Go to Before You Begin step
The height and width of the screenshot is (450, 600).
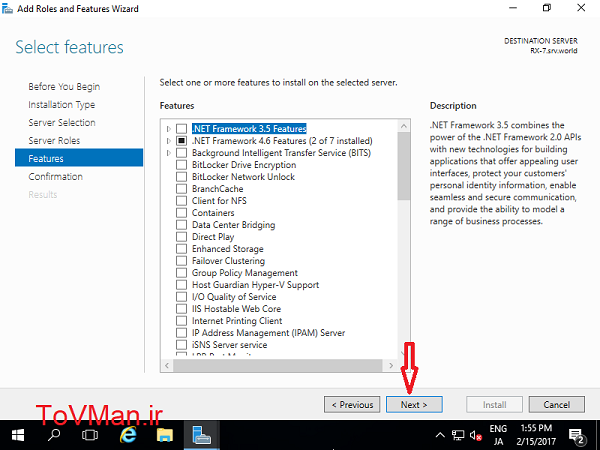64,86
